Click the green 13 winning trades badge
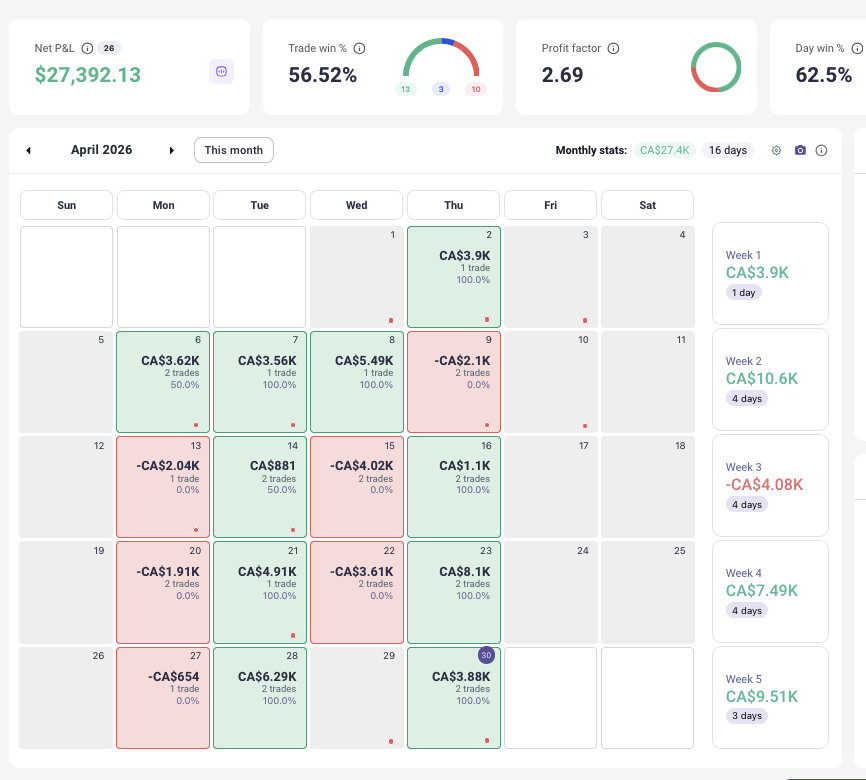Viewport: 866px width, 780px height. (x=405, y=89)
